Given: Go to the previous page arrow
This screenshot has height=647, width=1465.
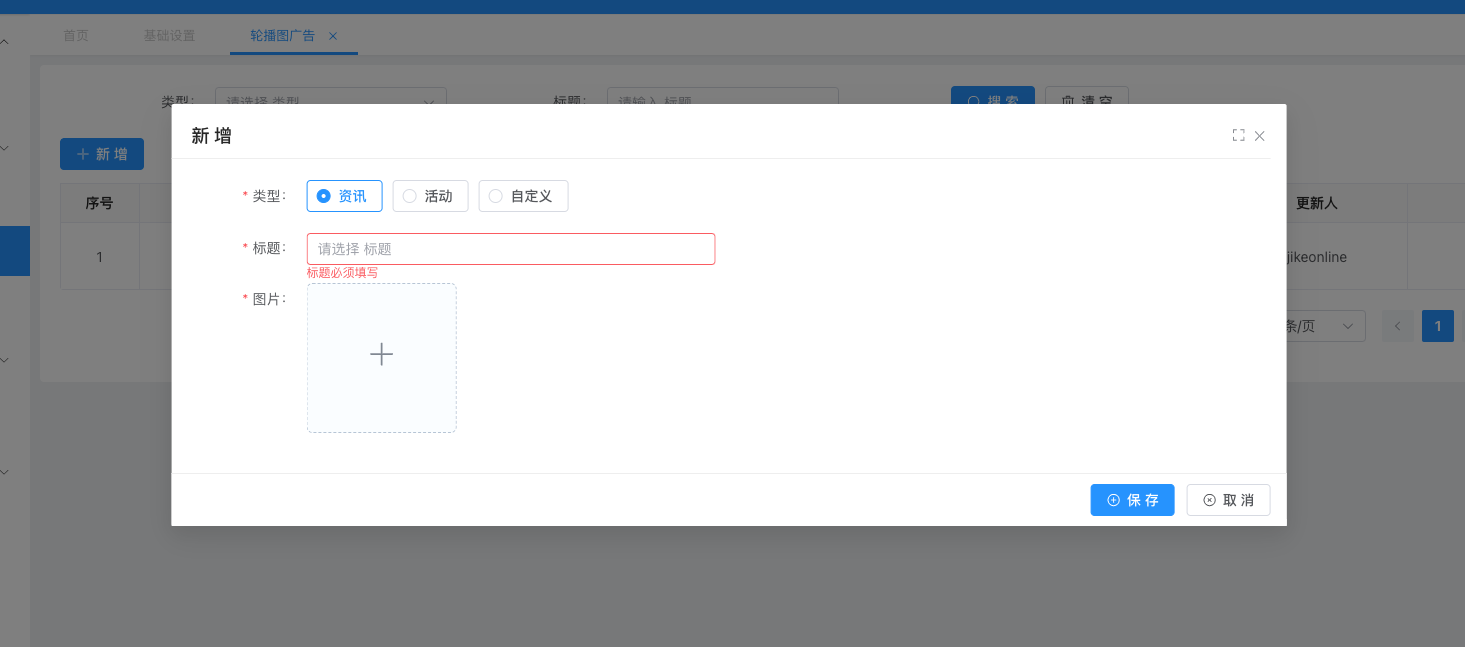Looking at the screenshot, I should [x=1397, y=326].
